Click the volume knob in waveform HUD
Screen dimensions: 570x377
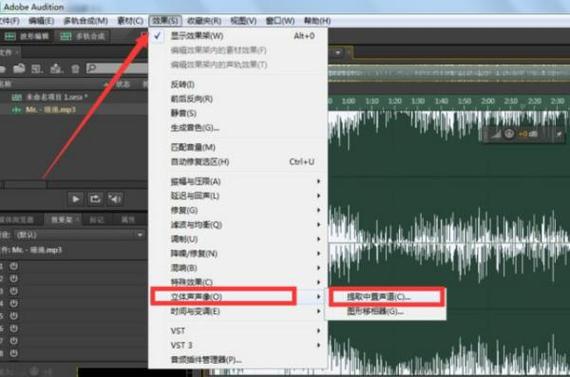pos(509,134)
